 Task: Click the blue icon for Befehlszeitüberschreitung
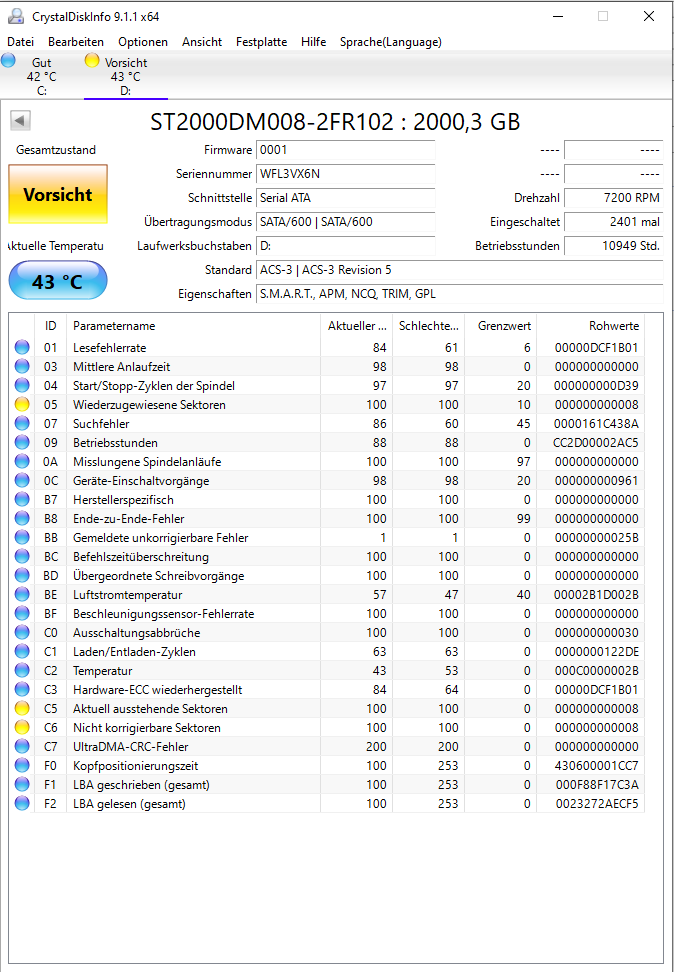pyautogui.click(x=22, y=557)
